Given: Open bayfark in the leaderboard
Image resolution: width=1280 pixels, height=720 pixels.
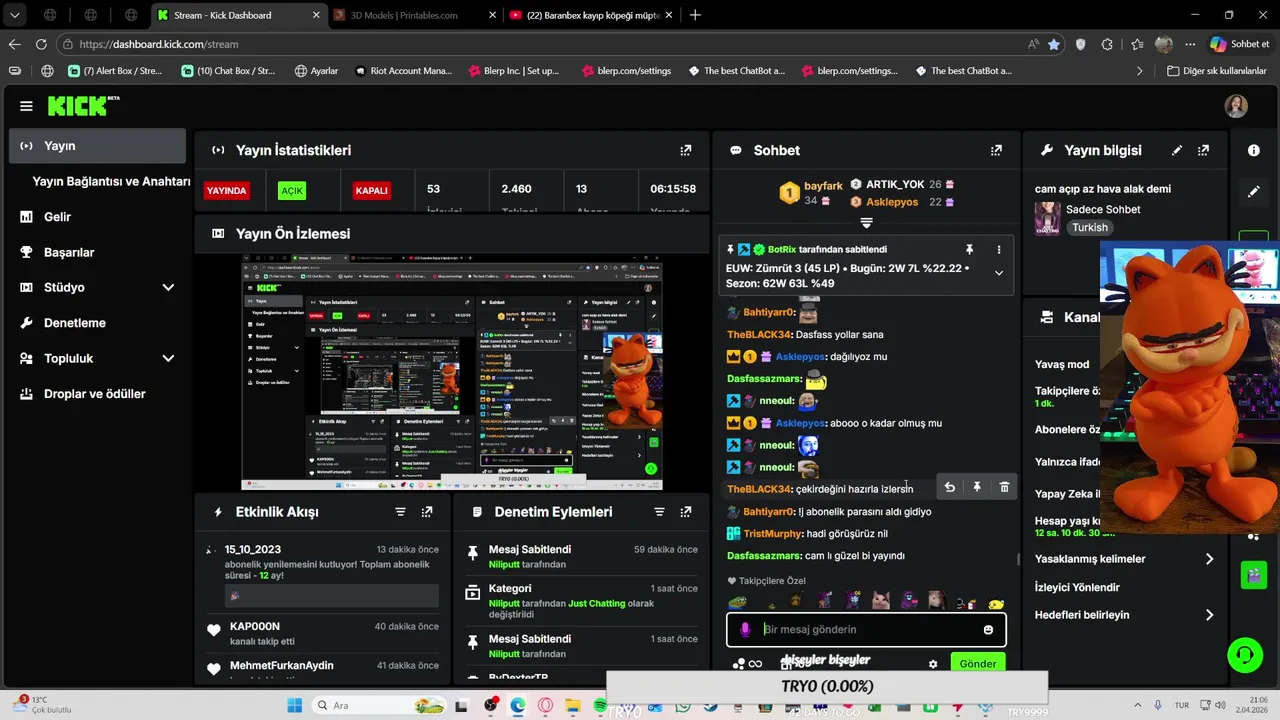Looking at the screenshot, I should (823, 186).
